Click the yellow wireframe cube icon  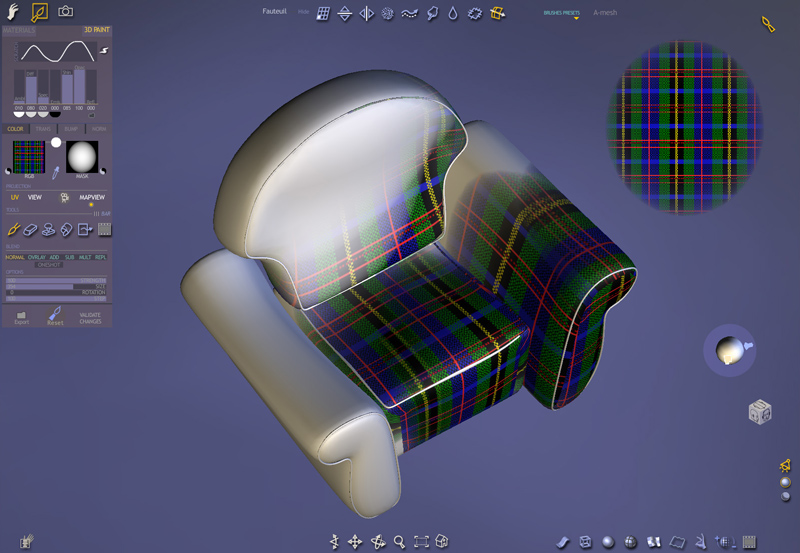click(497, 14)
